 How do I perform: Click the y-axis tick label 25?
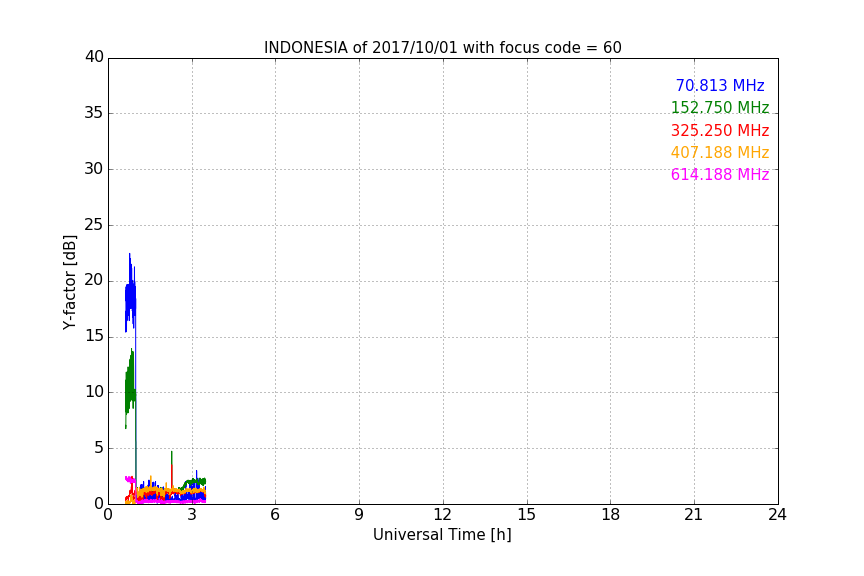(94, 225)
